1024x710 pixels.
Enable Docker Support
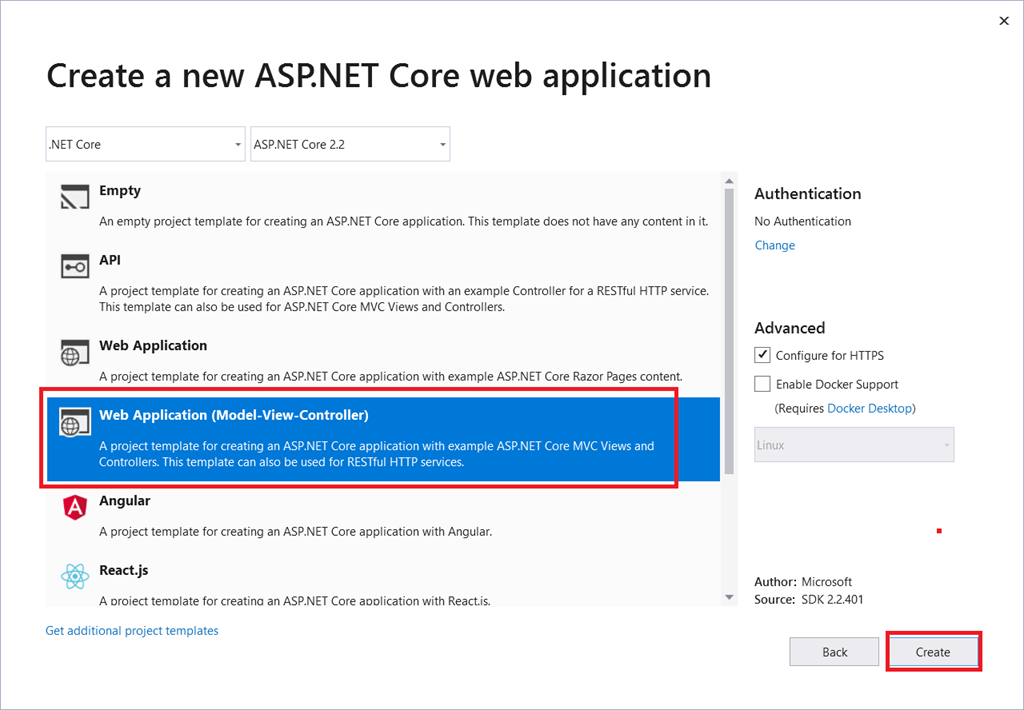(761, 383)
